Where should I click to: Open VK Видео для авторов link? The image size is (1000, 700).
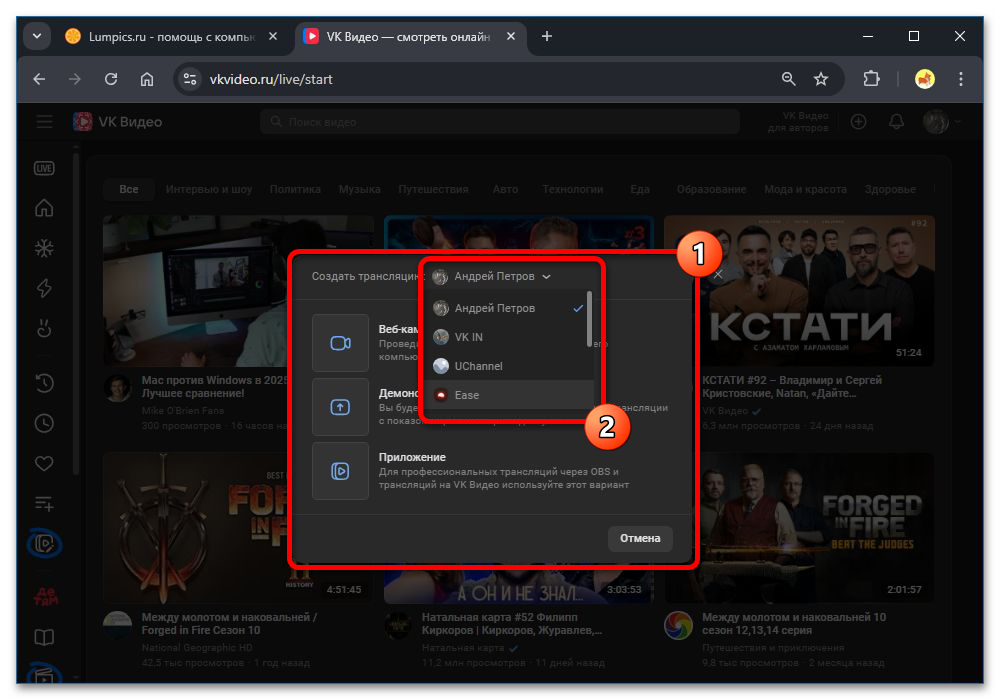[x=797, y=121]
